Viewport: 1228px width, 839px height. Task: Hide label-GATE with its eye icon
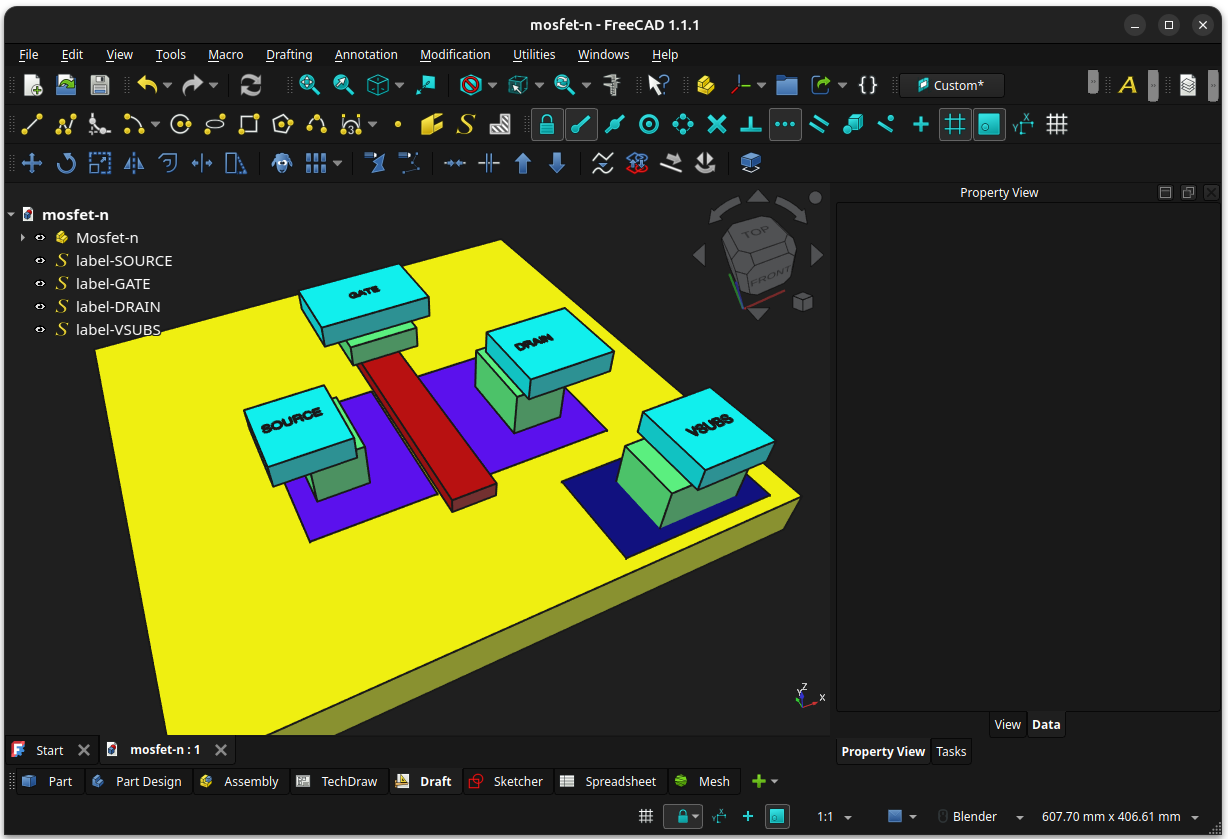pyautogui.click(x=41, y=284)
